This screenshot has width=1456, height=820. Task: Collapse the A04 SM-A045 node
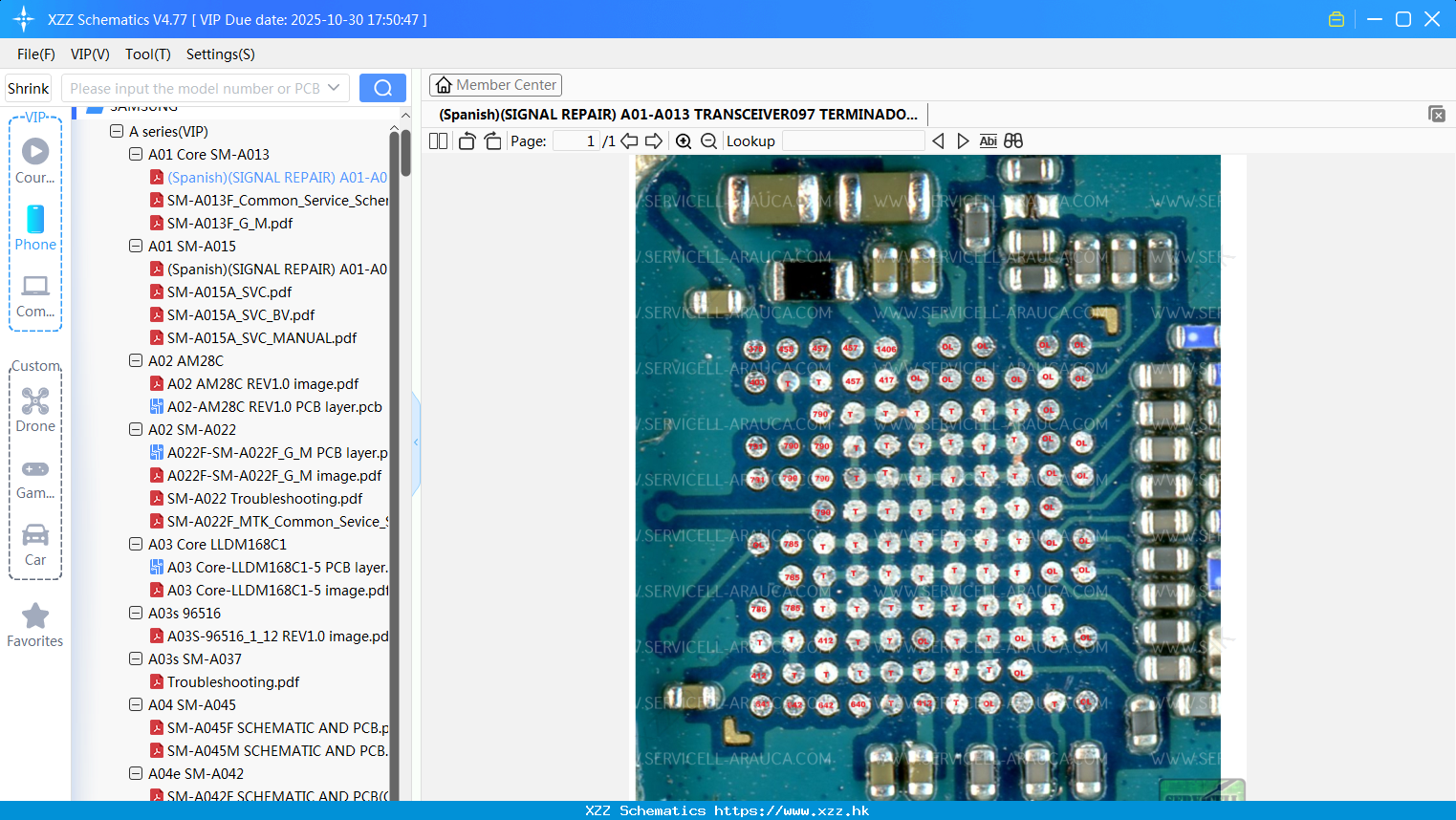[x=136, y=704]
